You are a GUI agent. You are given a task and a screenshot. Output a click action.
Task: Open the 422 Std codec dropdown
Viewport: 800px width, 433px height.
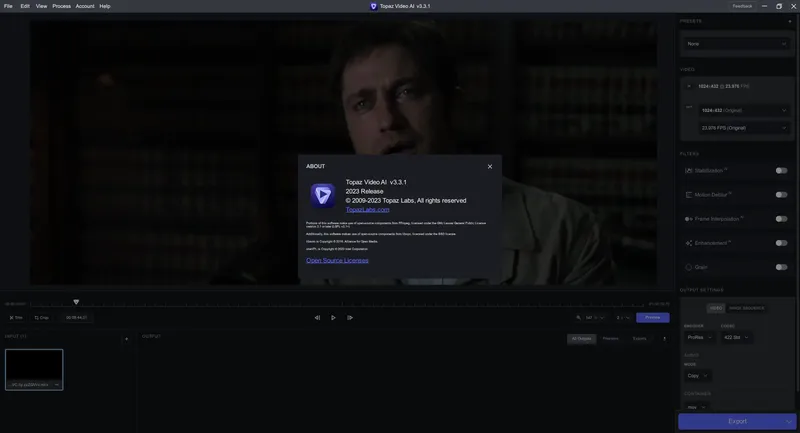point(736,337)
